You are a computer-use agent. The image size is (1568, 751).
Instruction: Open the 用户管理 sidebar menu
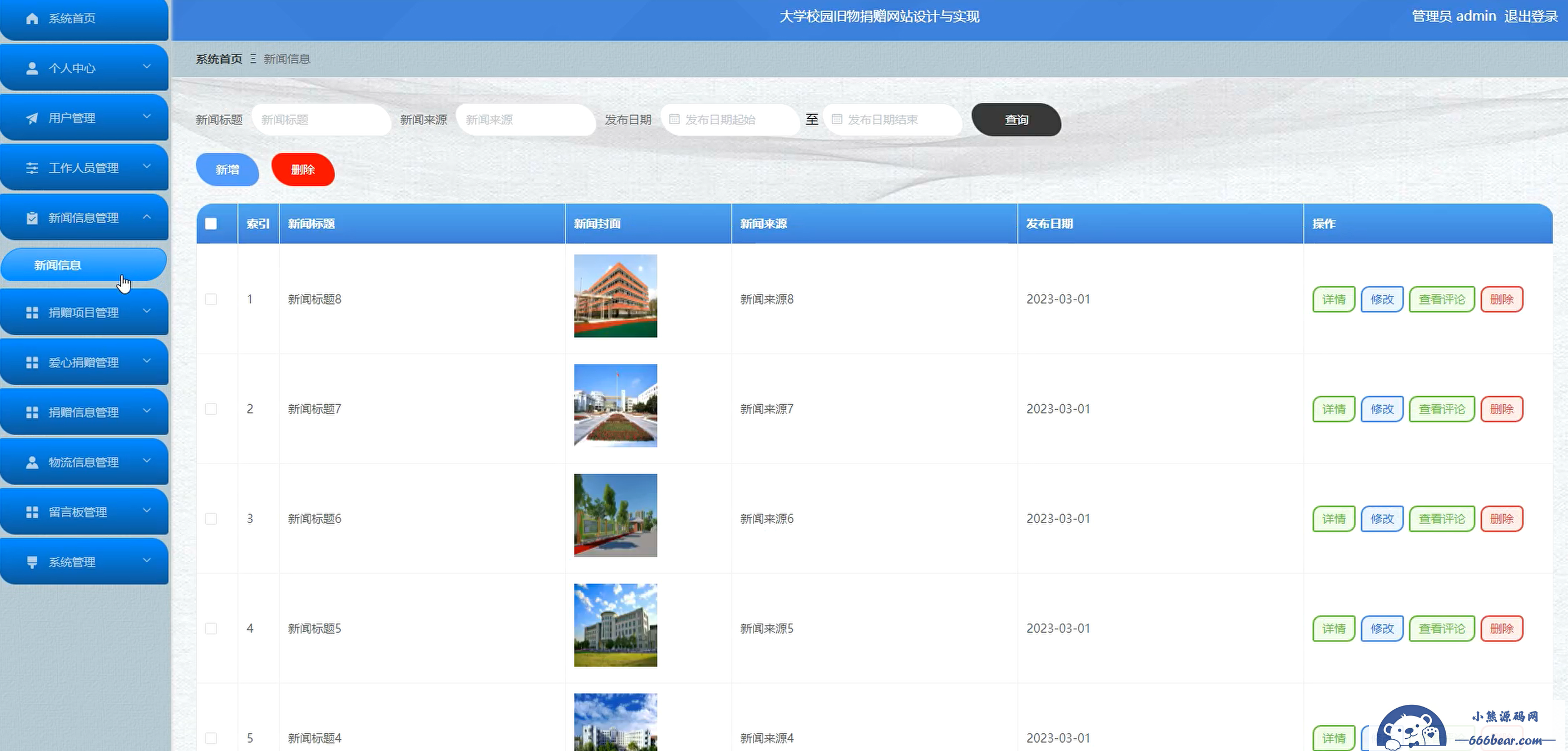pos(84,117)
